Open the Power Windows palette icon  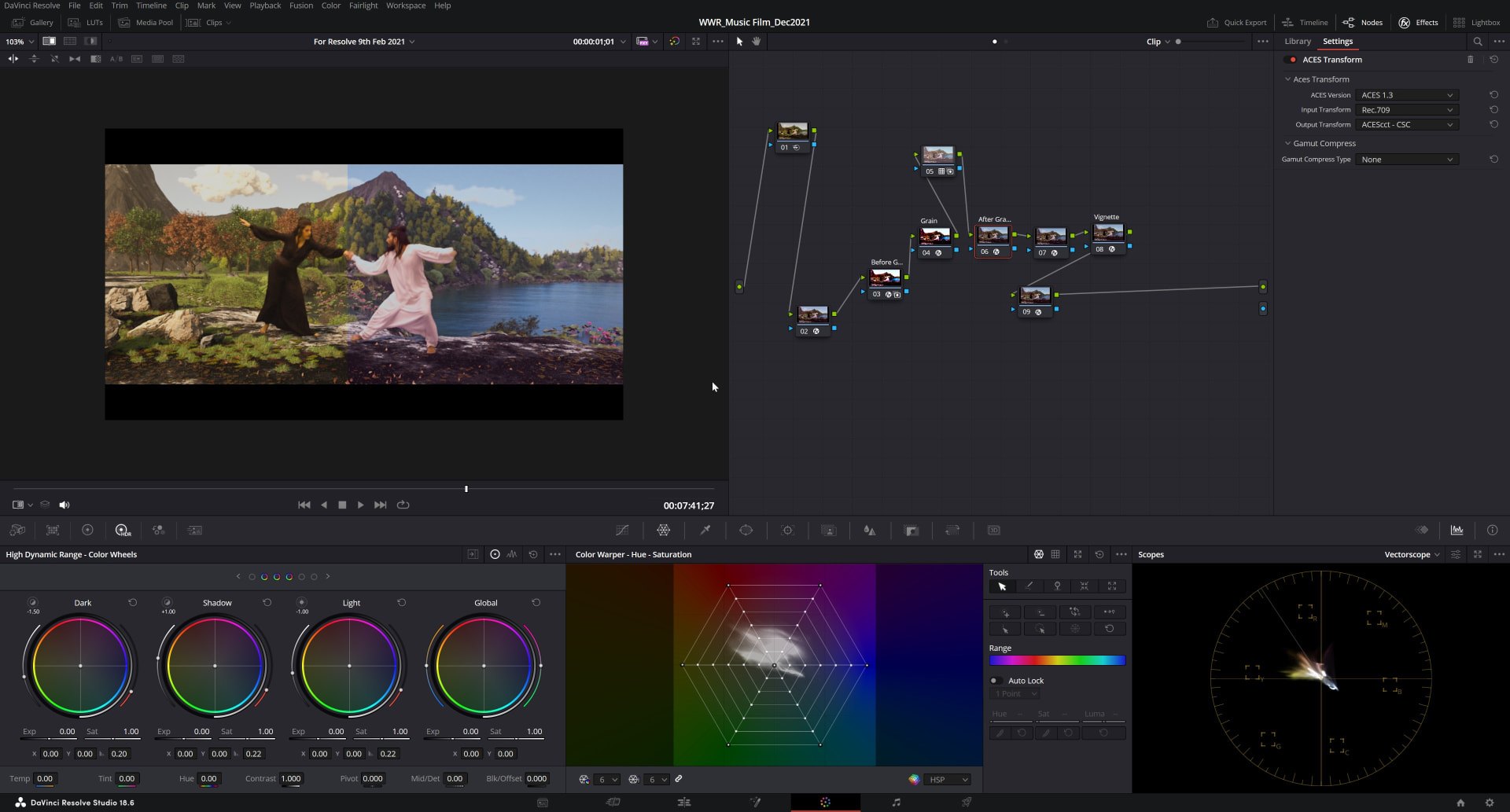coord(746,531)
